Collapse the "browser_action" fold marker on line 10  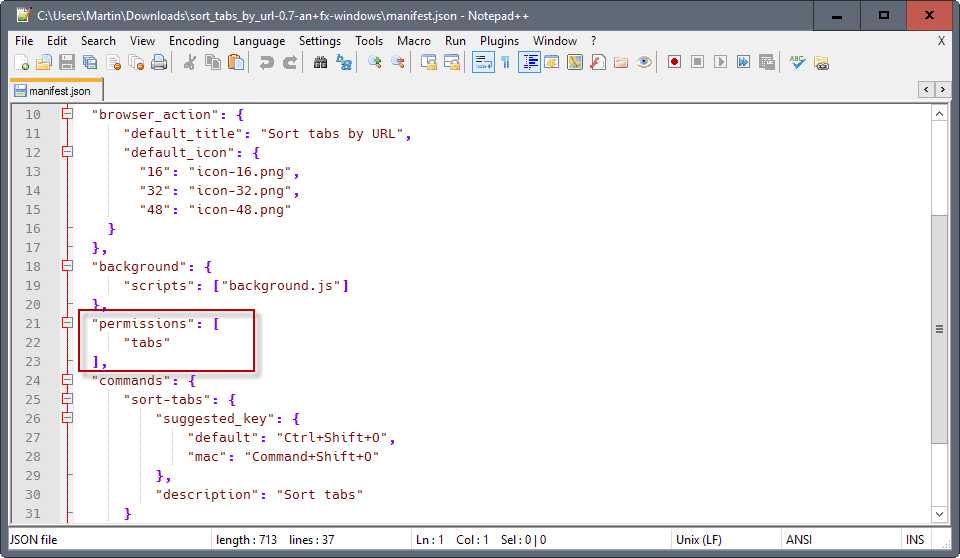[x=67, y=114]
